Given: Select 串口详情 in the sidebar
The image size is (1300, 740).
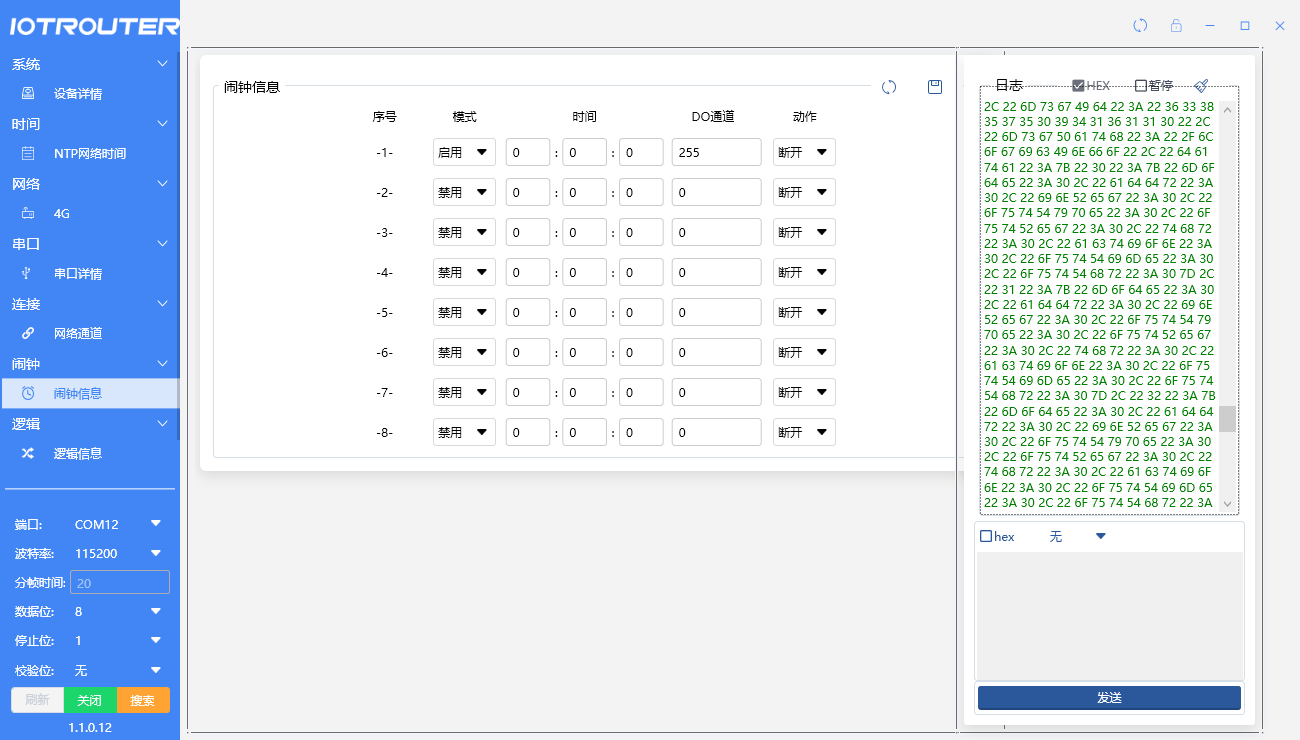Looking at the screenshot, I should tap(78, 274).
